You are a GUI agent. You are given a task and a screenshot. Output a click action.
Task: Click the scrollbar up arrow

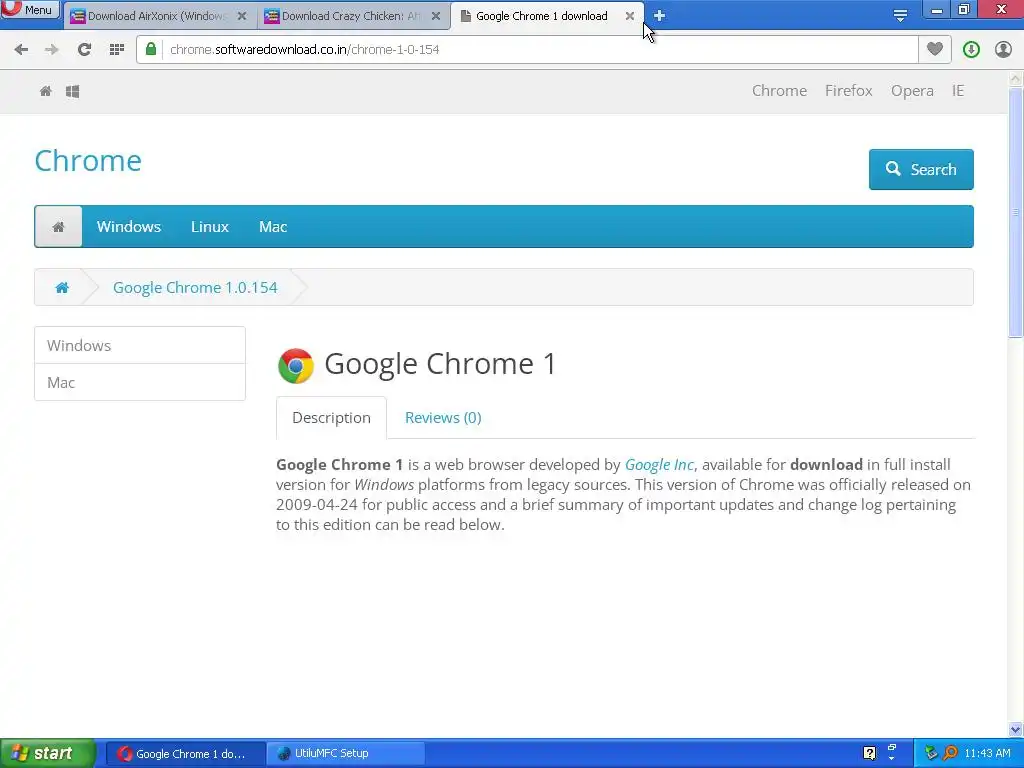pyautogui.click(x=1016, y=78)
